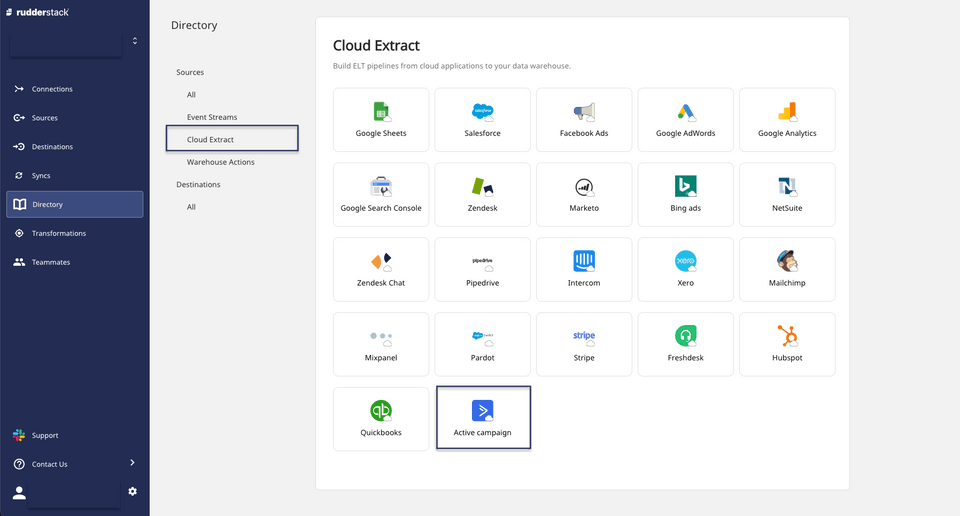Pick the Mailchimp source card

click(786, 268)
